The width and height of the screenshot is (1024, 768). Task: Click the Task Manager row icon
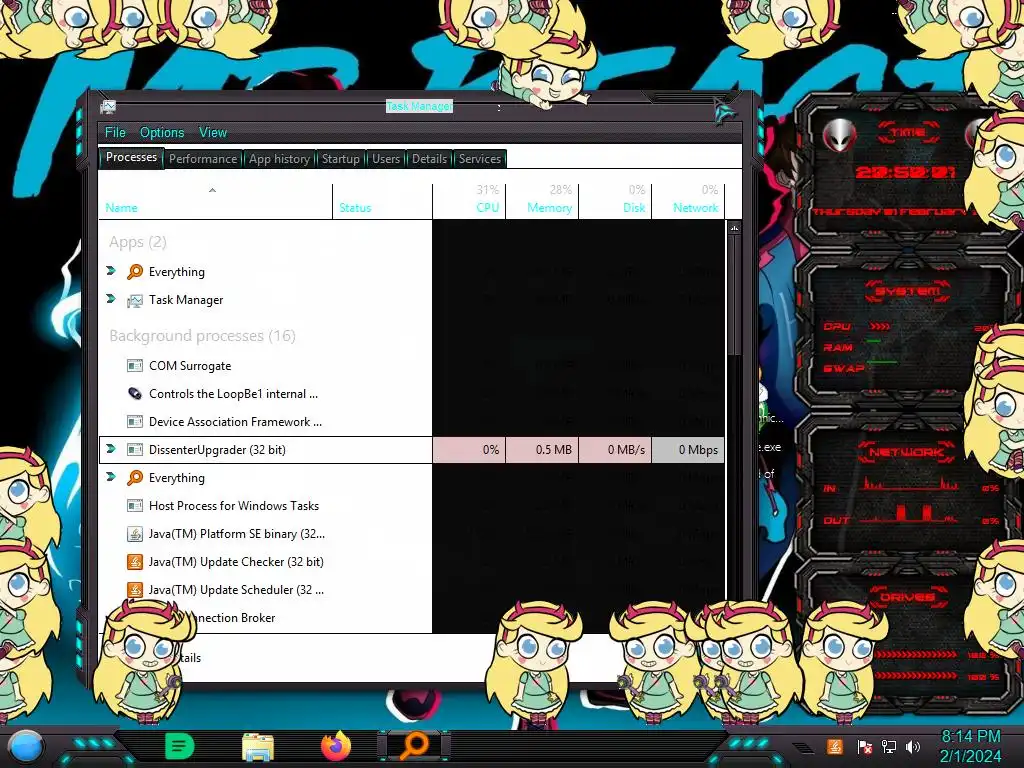[135, 300]
